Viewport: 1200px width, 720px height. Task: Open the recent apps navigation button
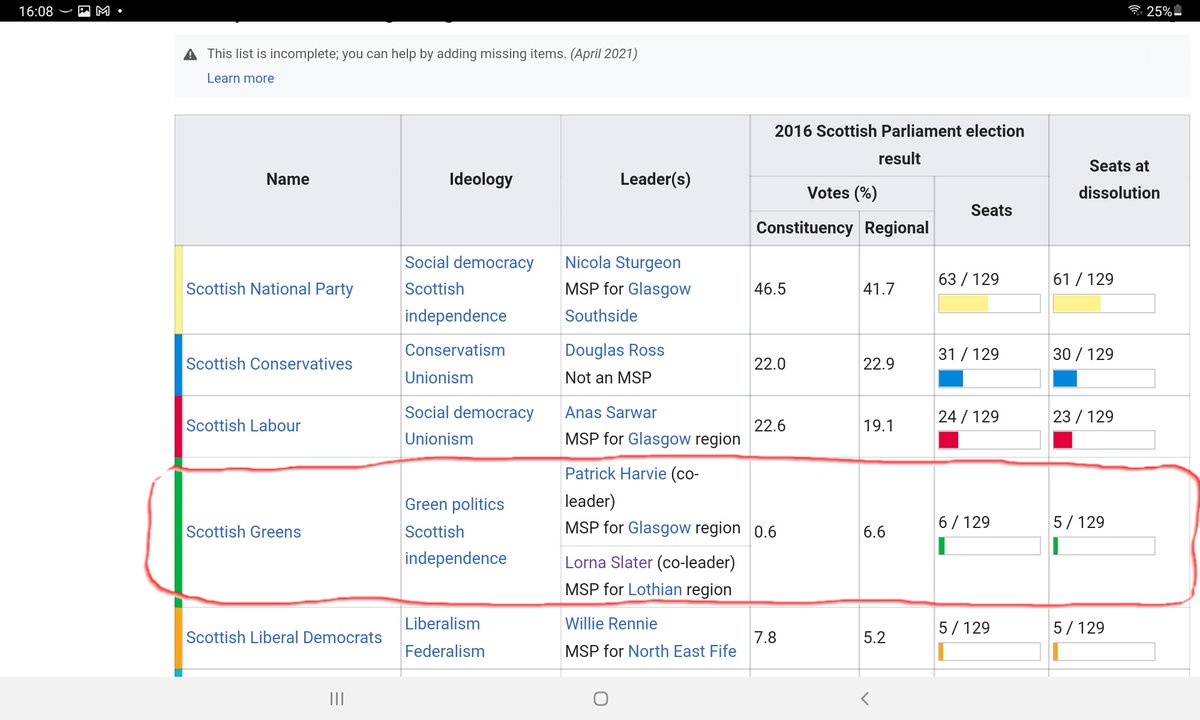pyautogui.click(x=337, y=699)
